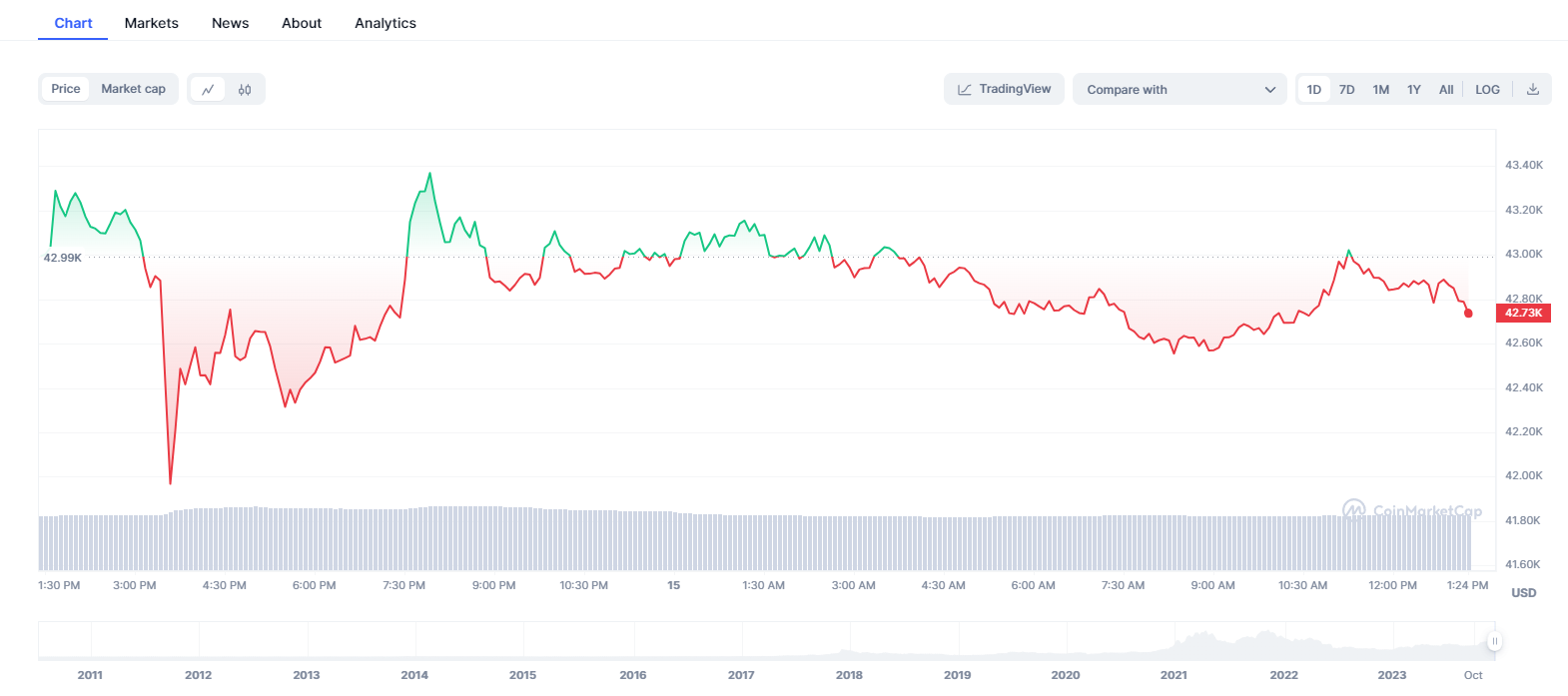The width and height of the screenshot is (1568, 696).
Task: Click the 42.00K axis value
Action: click(1524, 475)
